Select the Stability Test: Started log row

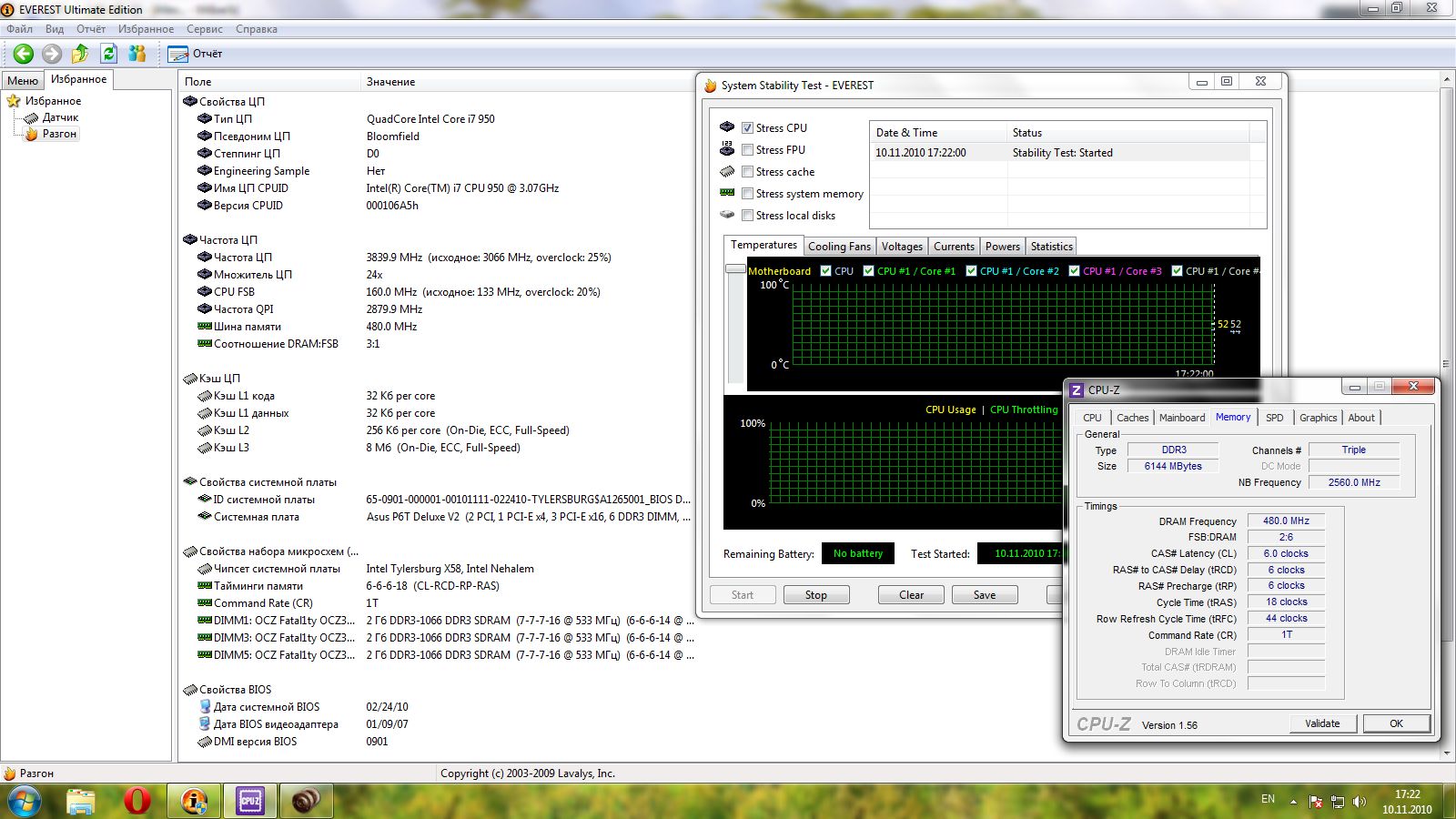(1061, 153)
